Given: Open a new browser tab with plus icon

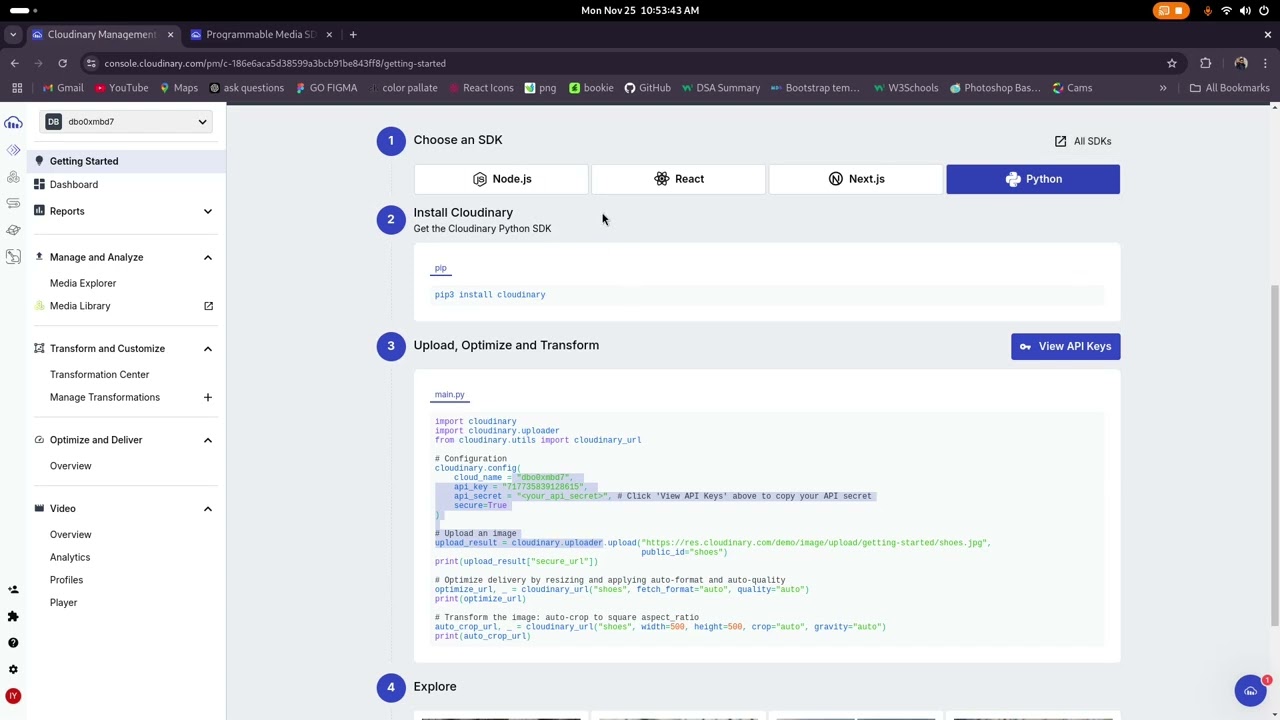Looking at the screenshot, I should pos(353,34).
